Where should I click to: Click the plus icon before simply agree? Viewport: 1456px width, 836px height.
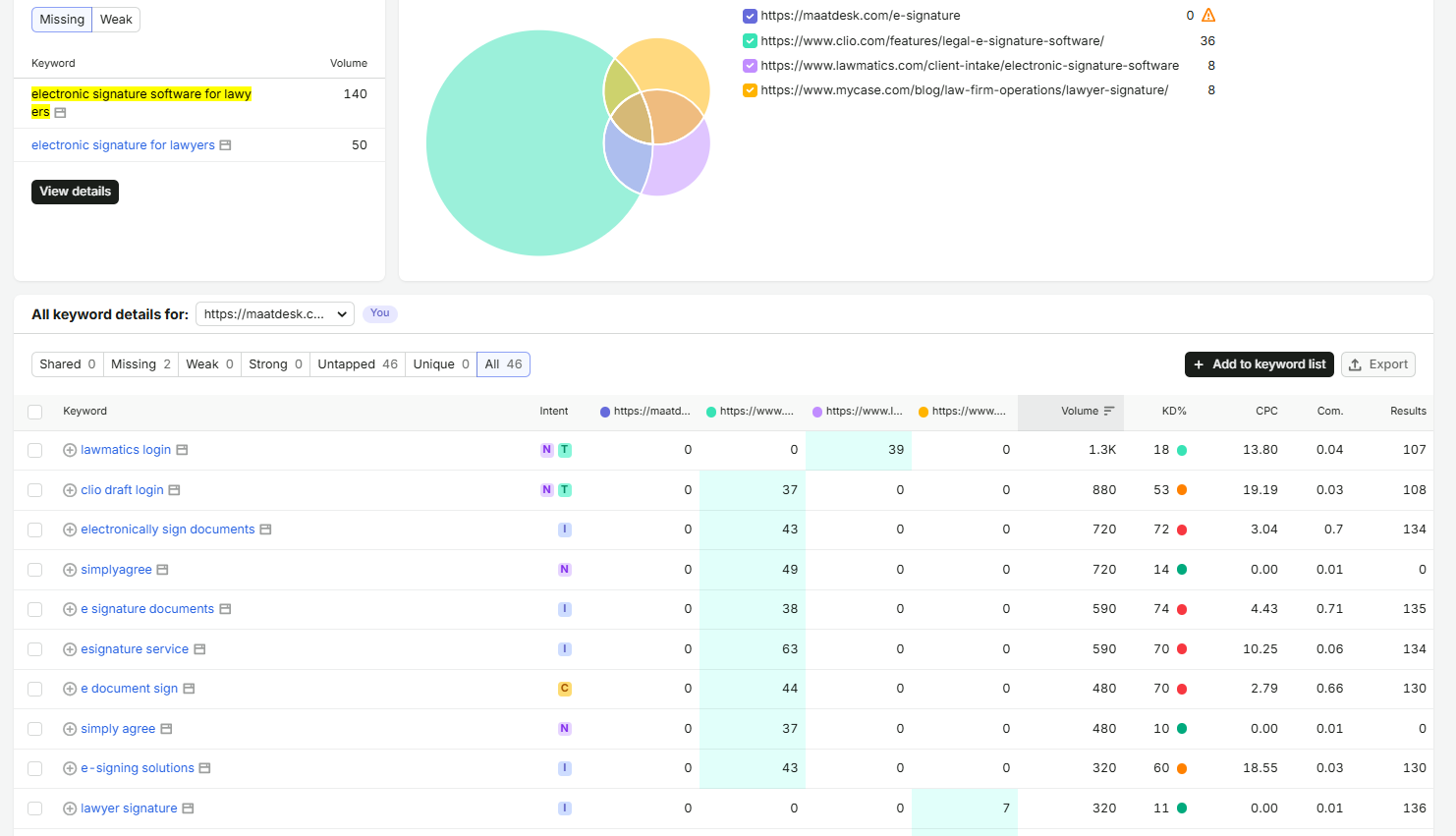(x=70, y=729)
